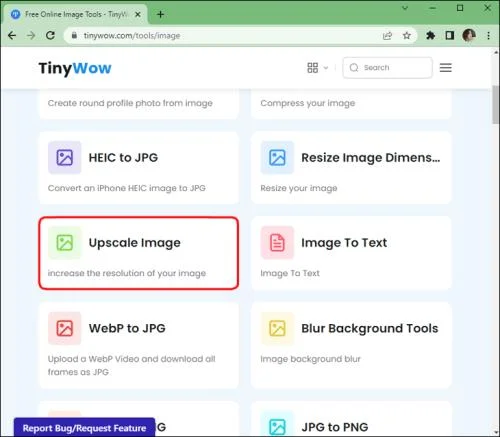The width and height of the screenshot is (500, 437).
Task: Select the Resize Image Dimensions blue icon
Action: (x=277, y=157)
